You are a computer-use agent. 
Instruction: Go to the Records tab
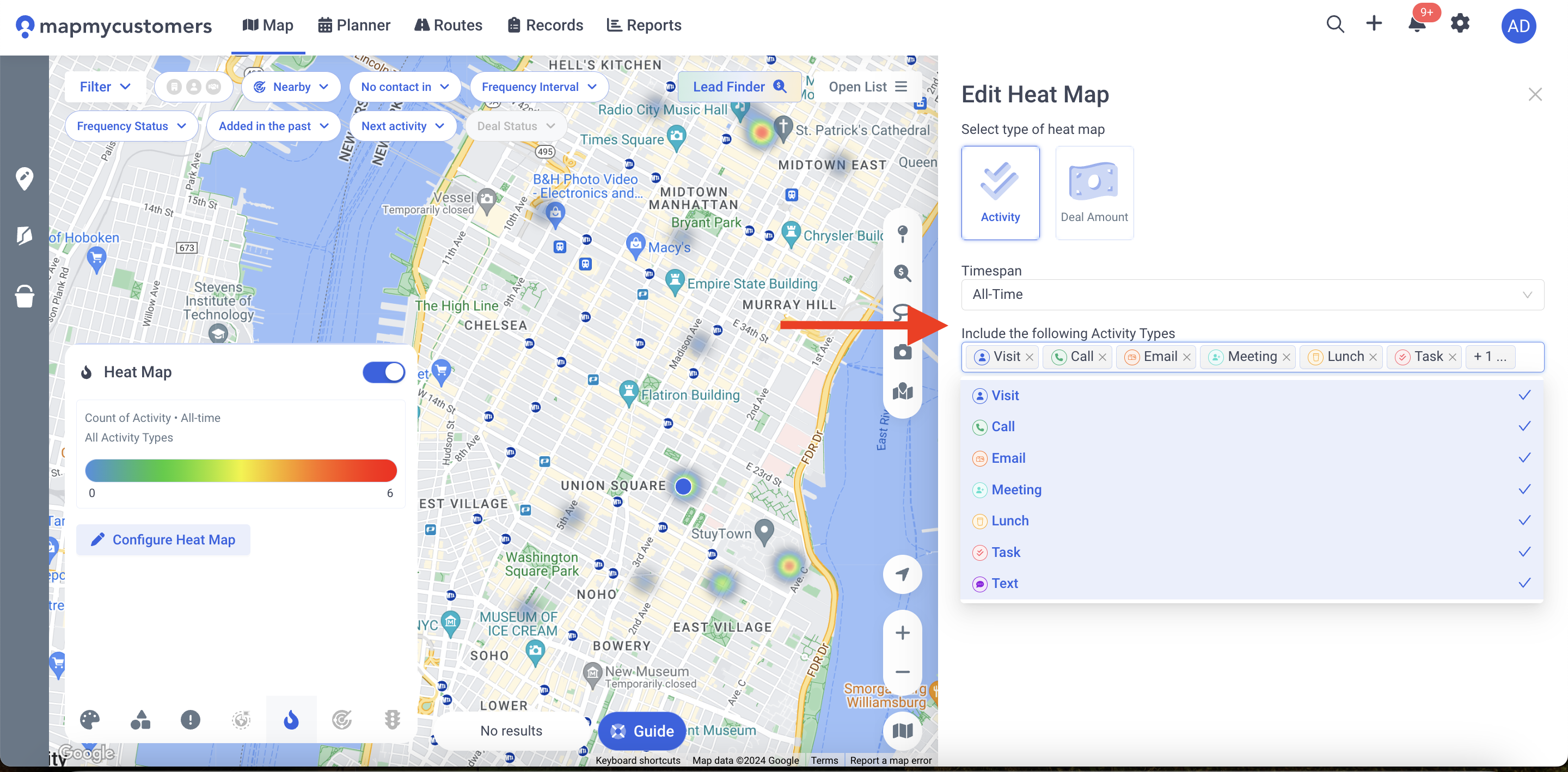(x=545, y=26)
